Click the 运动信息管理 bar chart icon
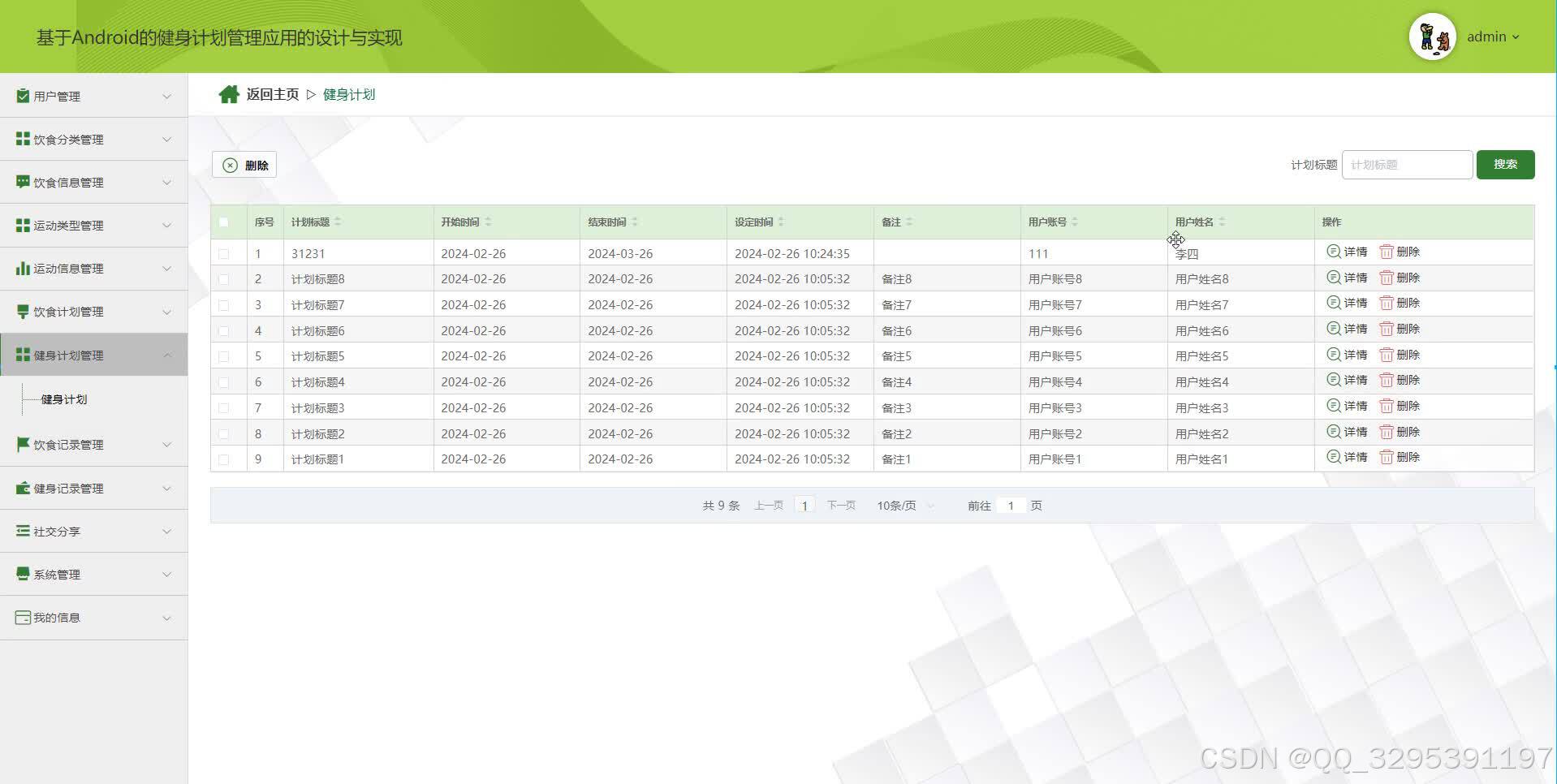 (x=23, y=268)
